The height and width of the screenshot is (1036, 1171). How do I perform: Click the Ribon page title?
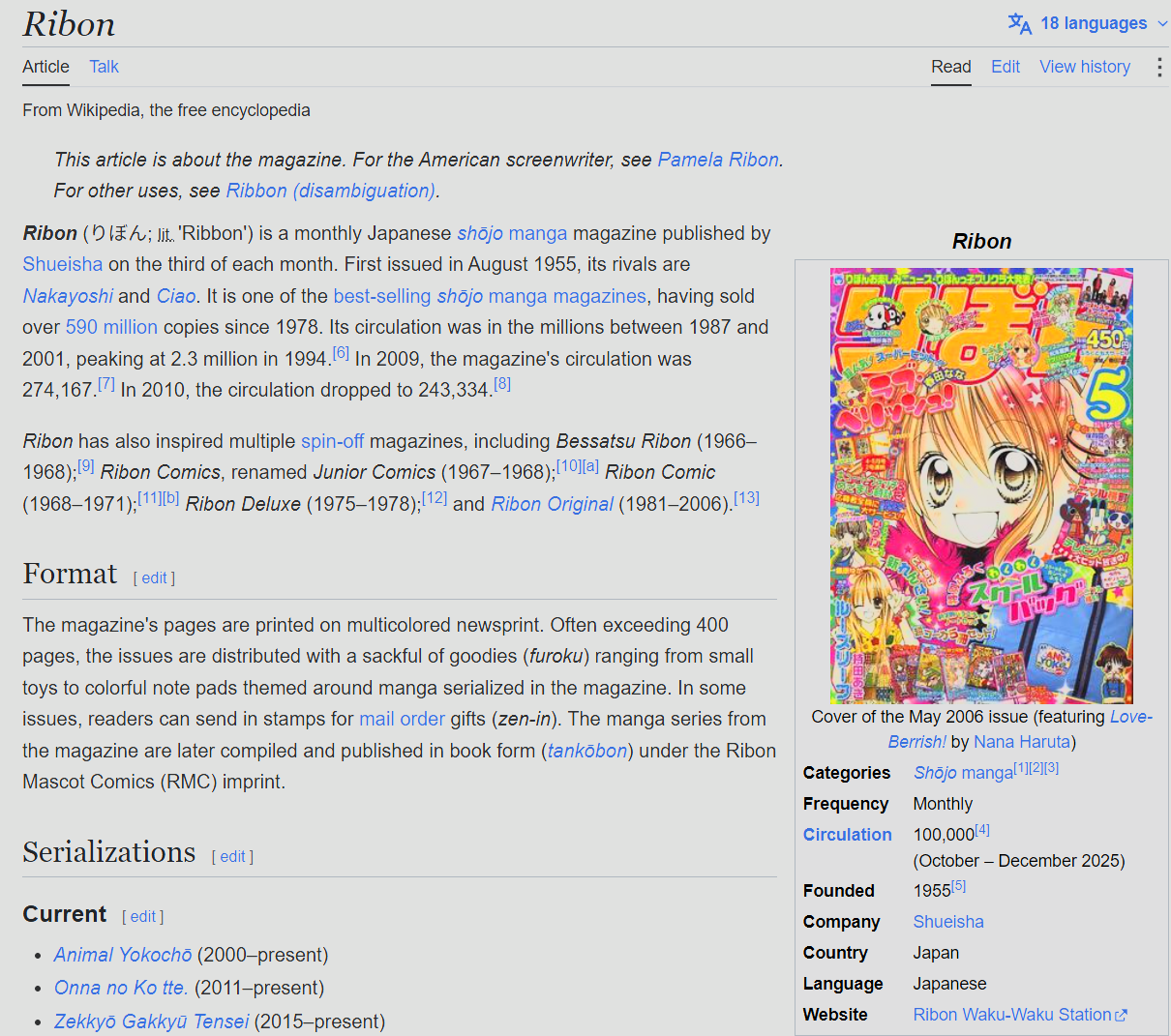tap(69, 24)
